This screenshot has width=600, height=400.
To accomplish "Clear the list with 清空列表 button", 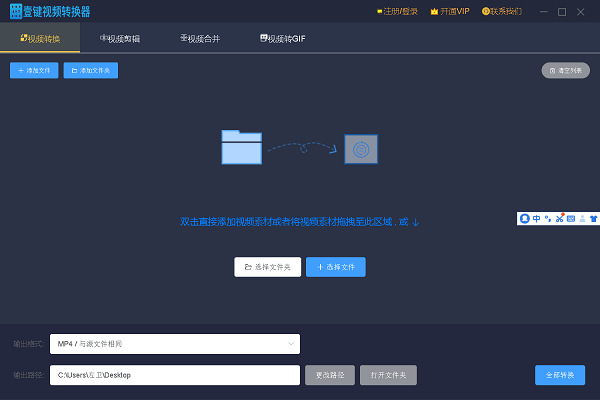I will [565, 70].
